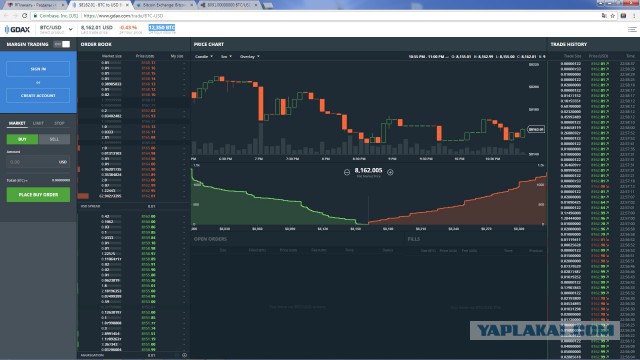Open the Overlay dropdown
The width and height of the screenshot is (640, 360).
point(249,56)
